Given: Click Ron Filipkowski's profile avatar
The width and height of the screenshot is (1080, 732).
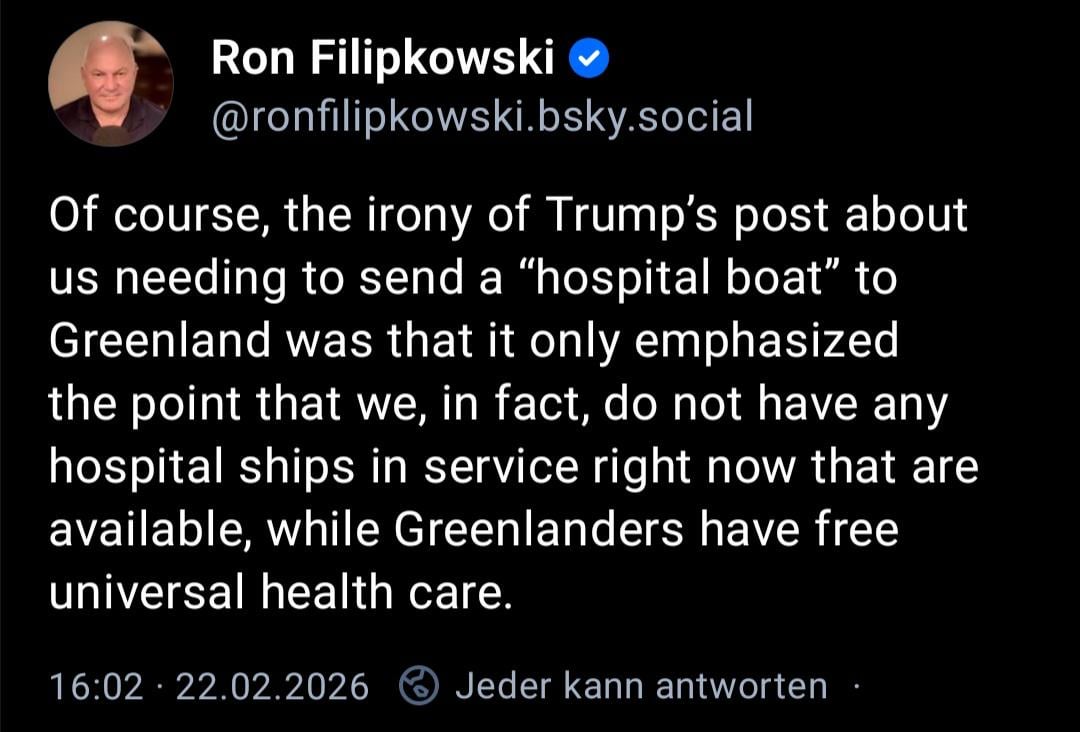Looking at the screenshot, I should point(110,84).
